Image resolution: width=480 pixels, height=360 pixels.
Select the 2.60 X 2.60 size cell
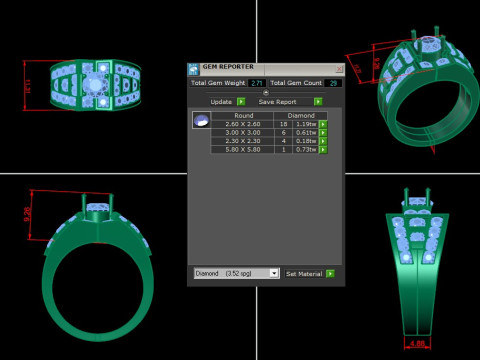pos(243,124)
